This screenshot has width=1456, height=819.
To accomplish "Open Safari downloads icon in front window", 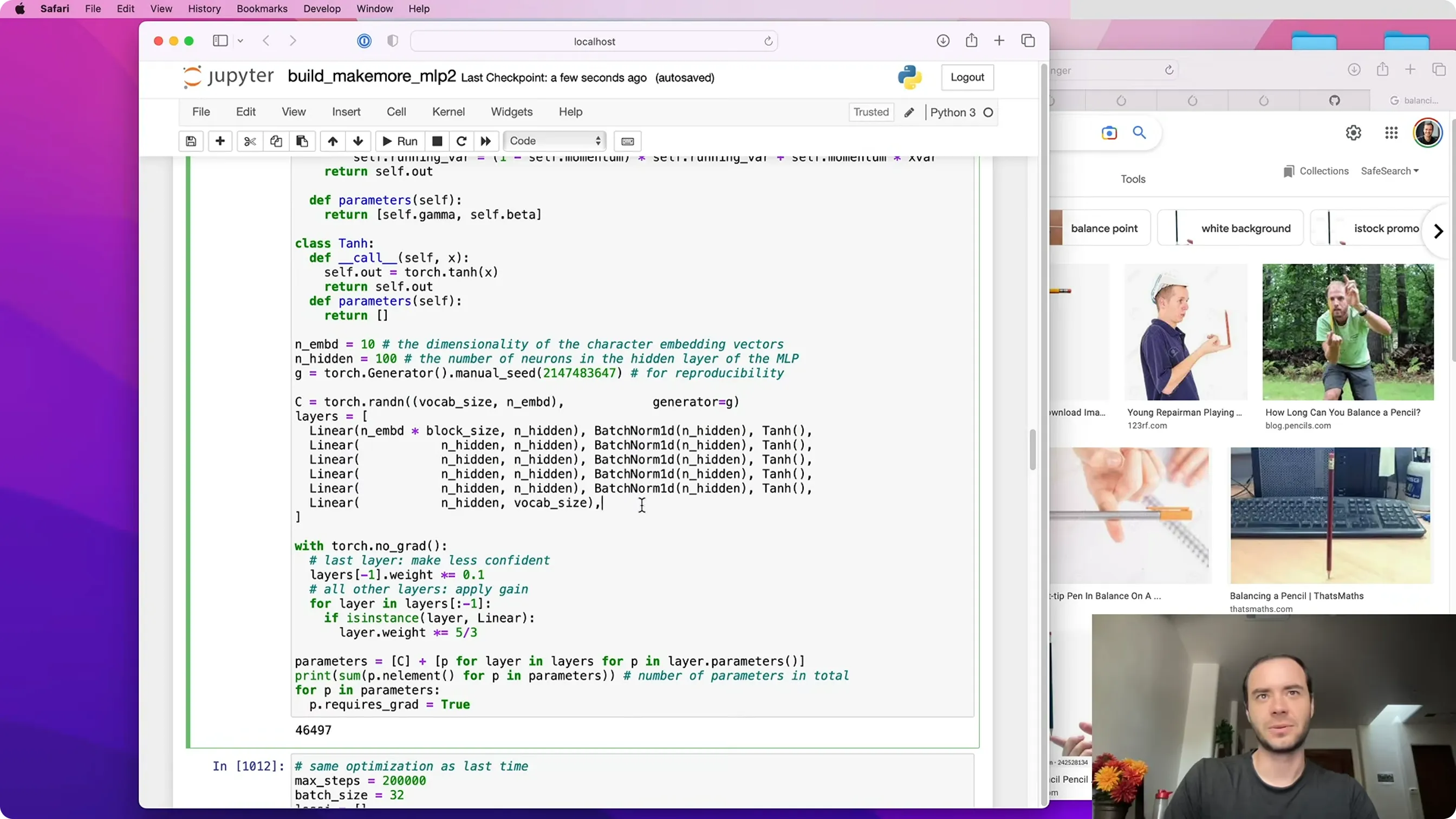I will 943,41.
